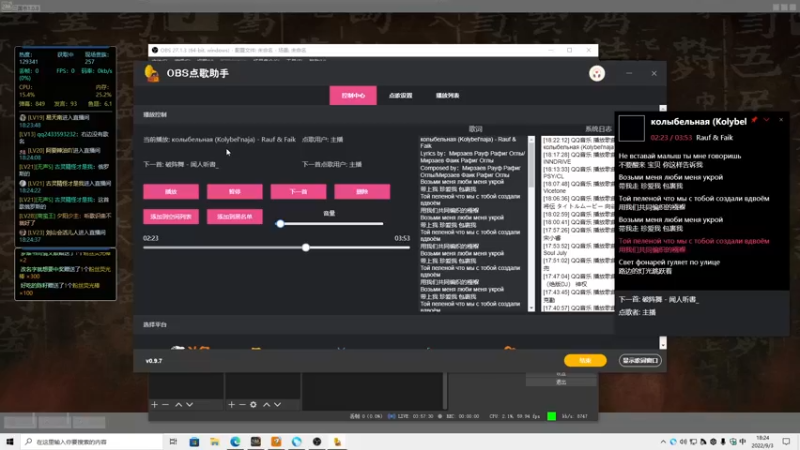800x450 pixels.
Task: Switch to the 播放列表 tab
Action: tap(447, 95)
